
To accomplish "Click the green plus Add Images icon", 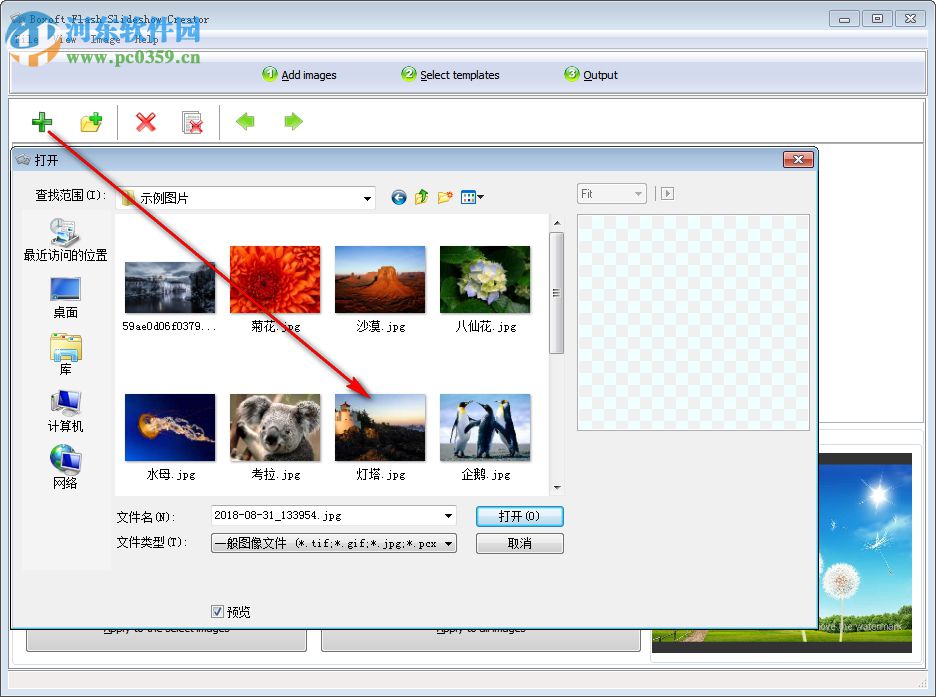I will 41,122.
